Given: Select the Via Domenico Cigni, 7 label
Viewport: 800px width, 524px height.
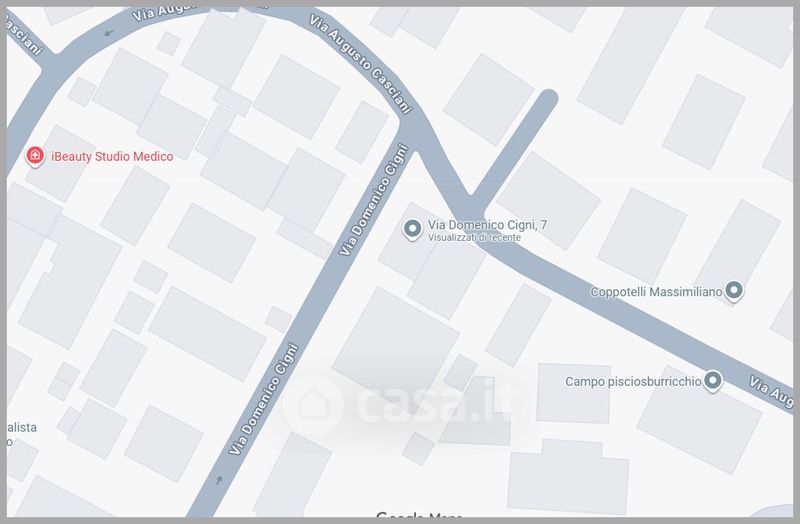Looking at the screenshot, I should coord(487,224).
